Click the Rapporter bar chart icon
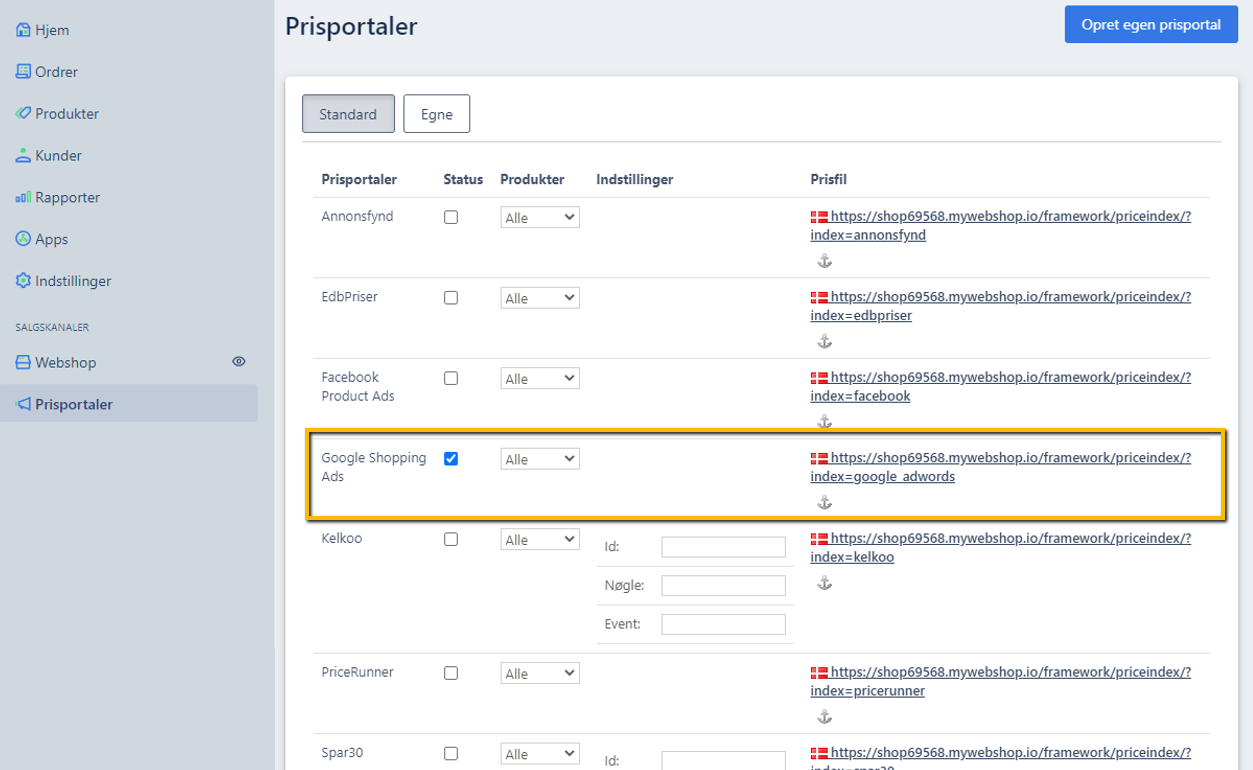Viewport: 1253px width, 770px height. click(23, 198)
